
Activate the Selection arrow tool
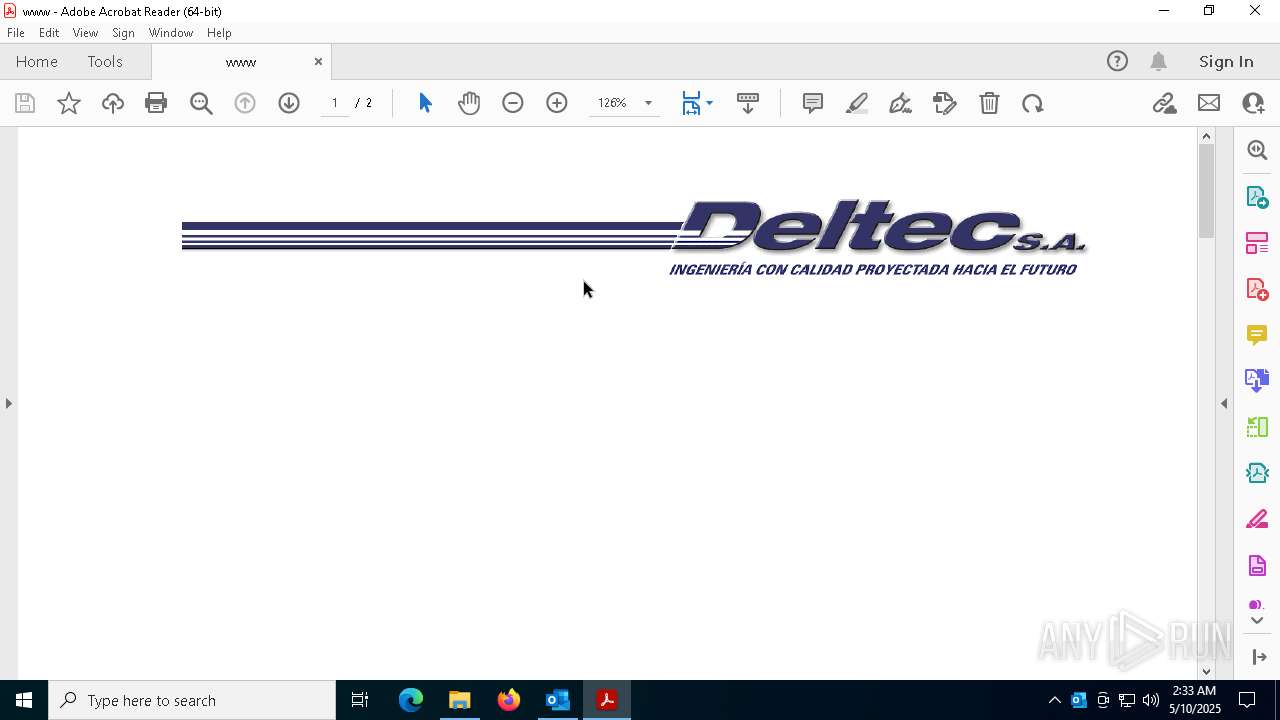(x=425, y=103)
